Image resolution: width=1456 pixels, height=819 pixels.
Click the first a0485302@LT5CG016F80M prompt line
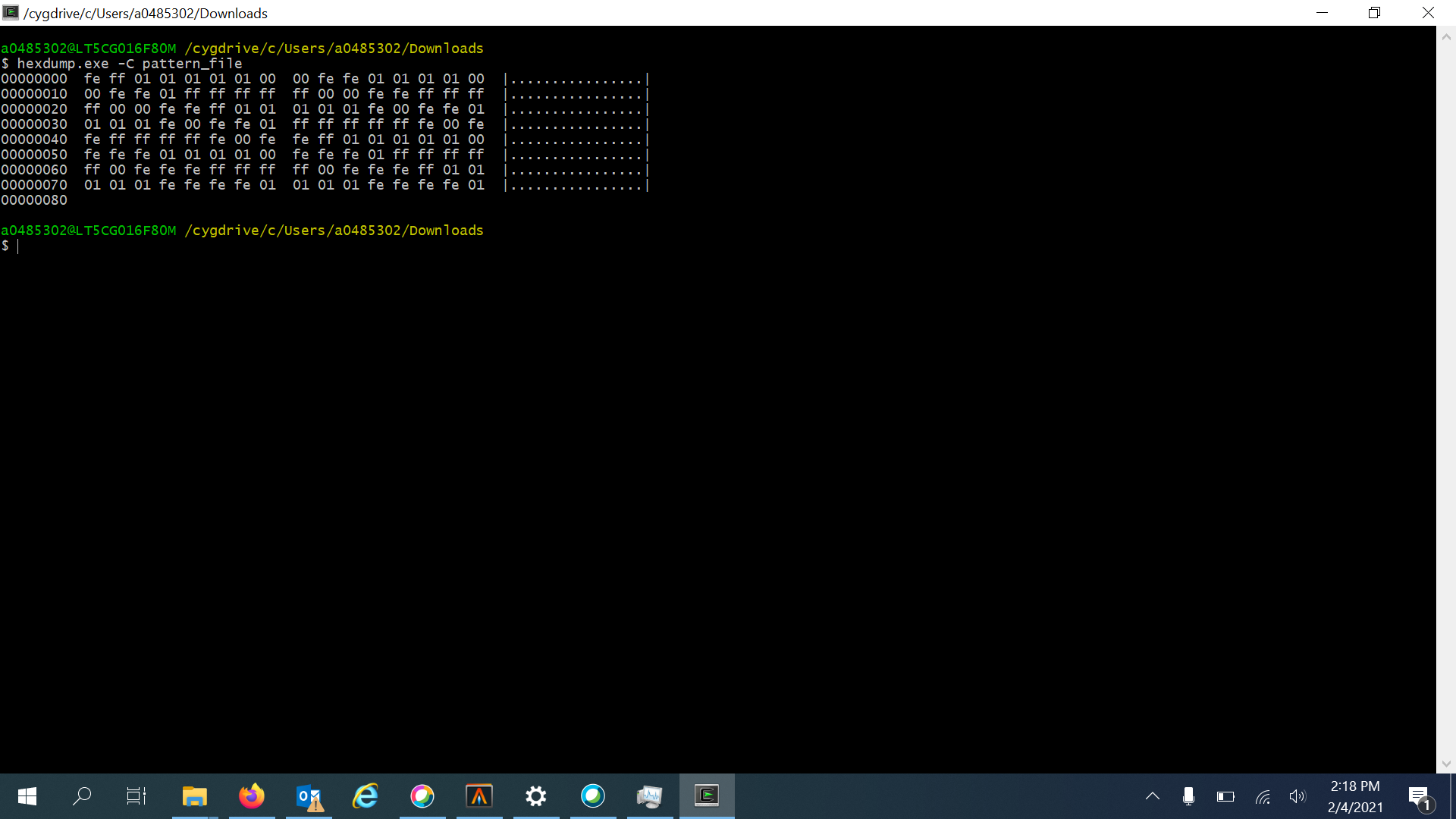pyautogui.click(x=242, y=49)
